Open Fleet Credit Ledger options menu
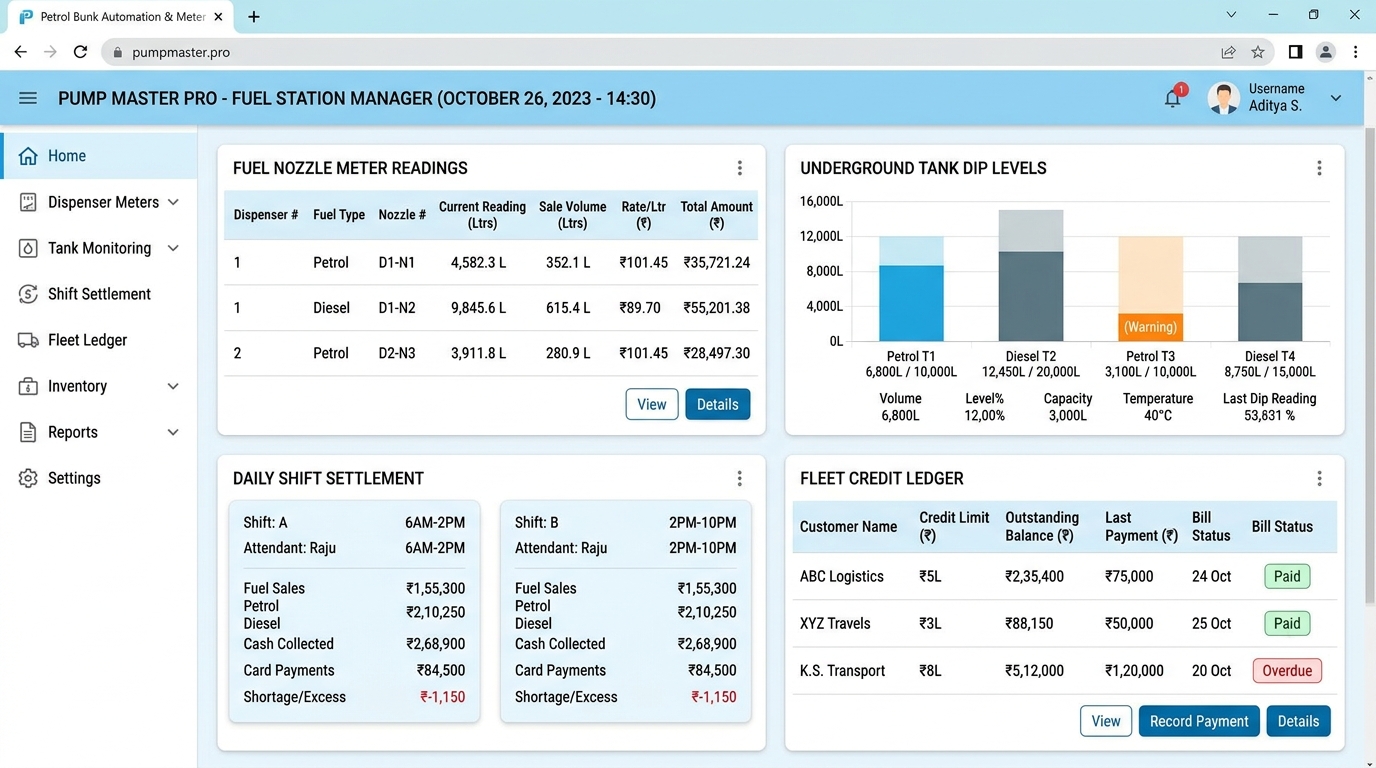The image size is (1376, 768). pyautogui.click(x=1319, y=479)
